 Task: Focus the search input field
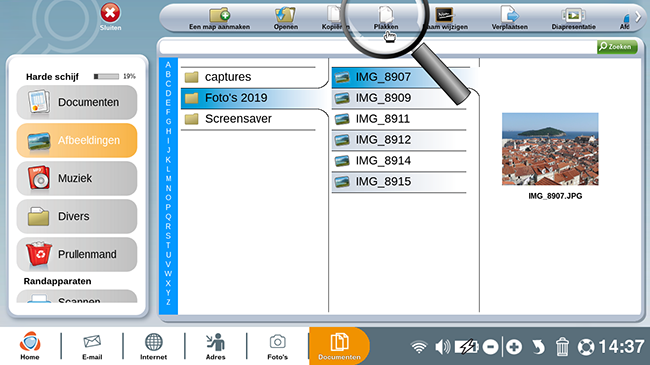tap(377, 47)
